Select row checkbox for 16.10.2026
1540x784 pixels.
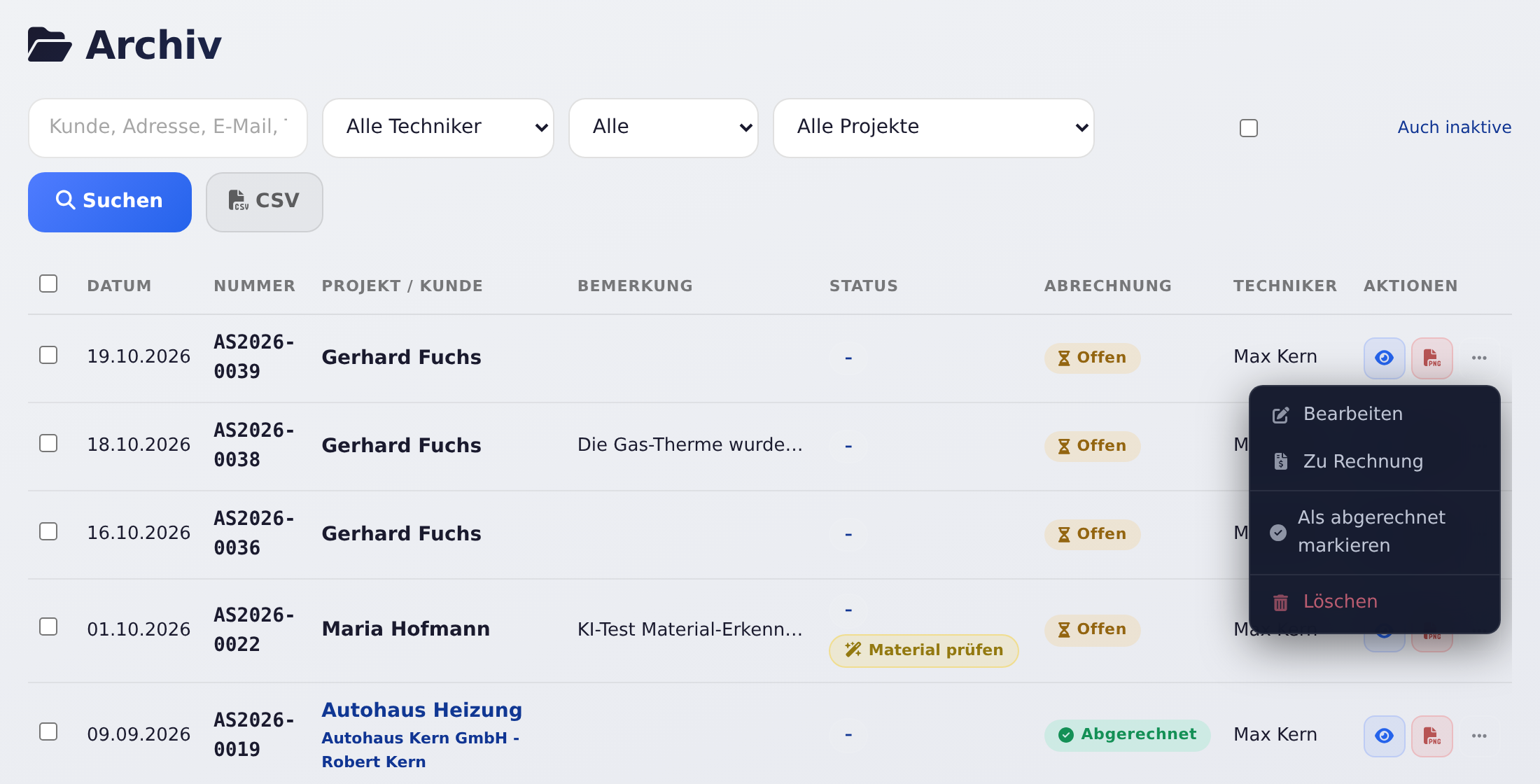click(x=48, y=531)
